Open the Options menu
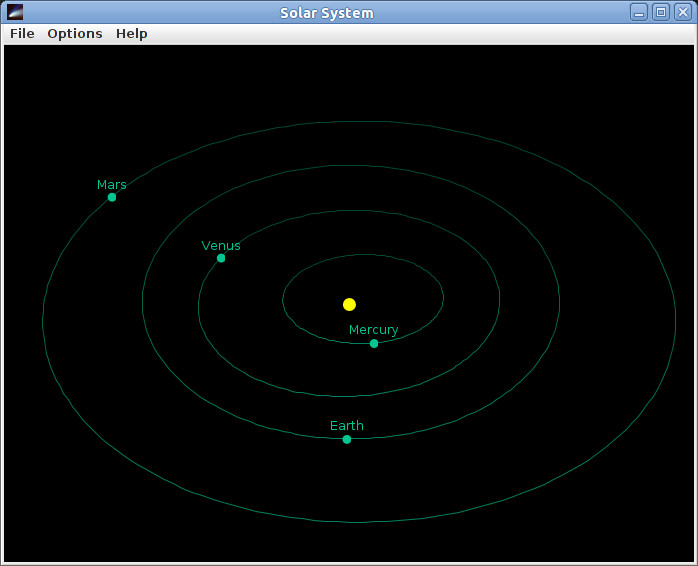 (75, 34)
